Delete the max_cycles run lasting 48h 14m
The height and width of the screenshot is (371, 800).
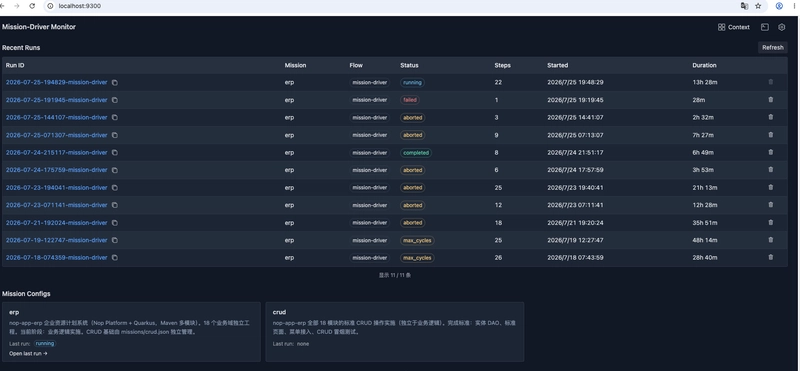770,240
